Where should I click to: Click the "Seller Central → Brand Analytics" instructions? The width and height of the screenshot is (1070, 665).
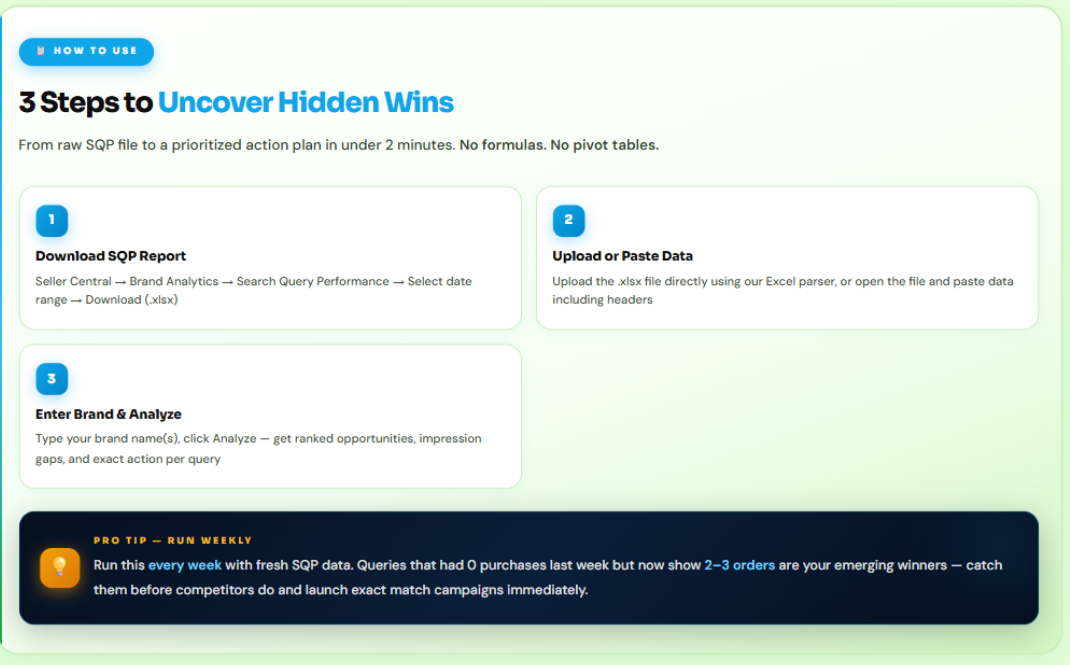(254, 291)
